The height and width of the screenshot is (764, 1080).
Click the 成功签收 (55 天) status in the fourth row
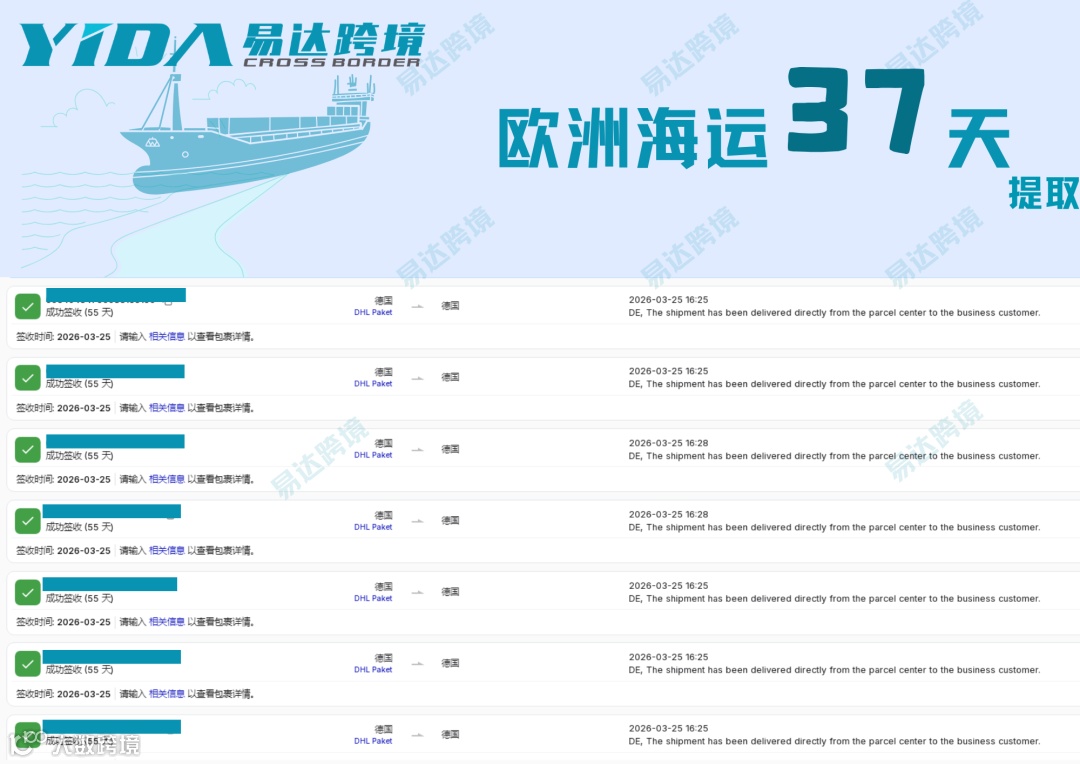coord(79,527)
